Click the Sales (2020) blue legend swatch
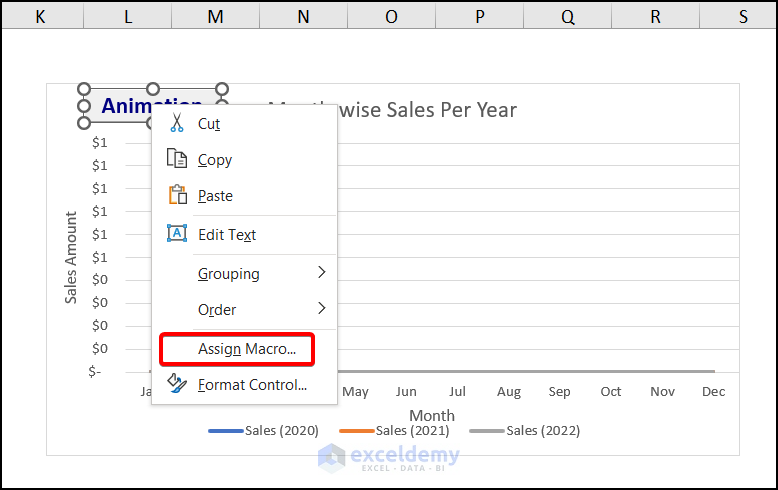 coord(226,431)
